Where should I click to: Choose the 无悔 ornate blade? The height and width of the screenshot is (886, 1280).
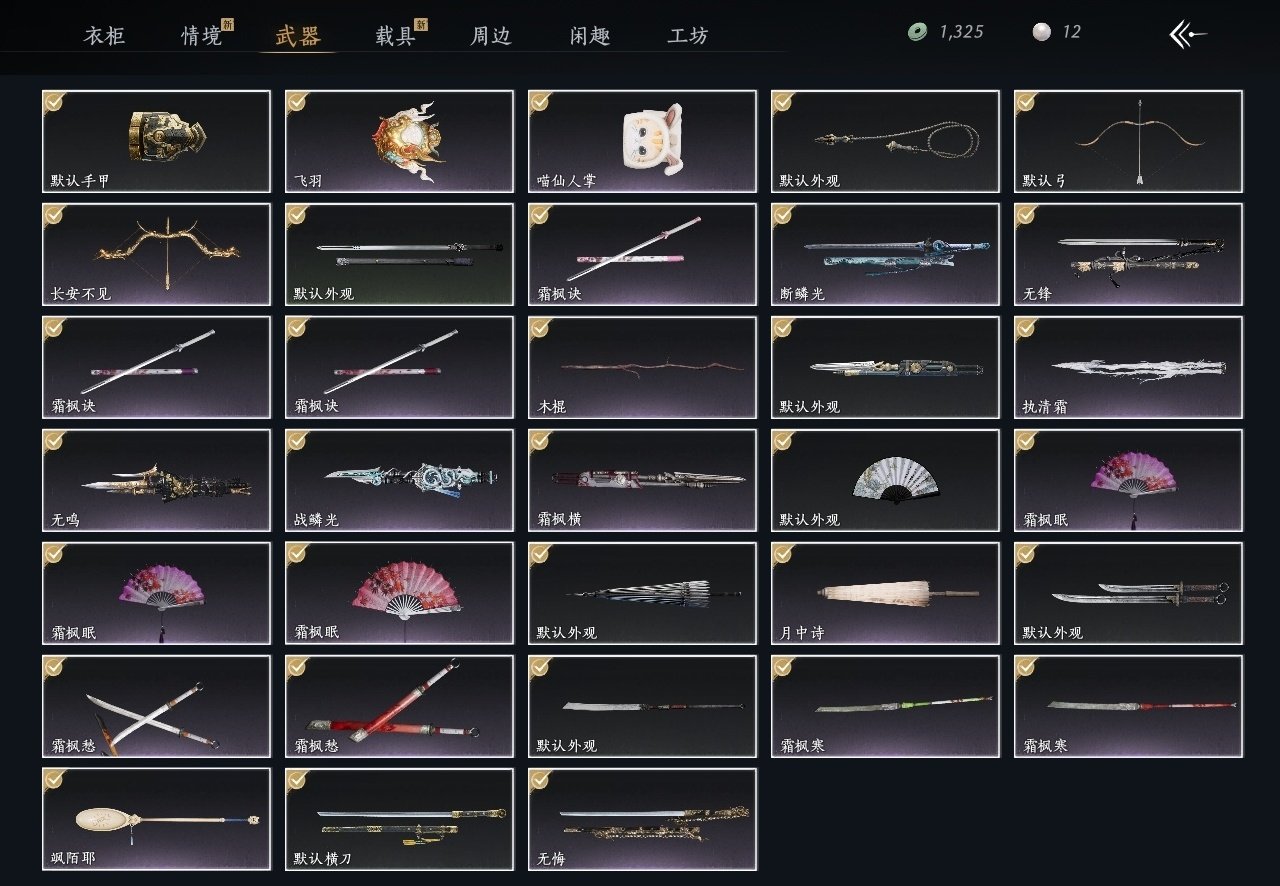pyautogui.click(x=642, y=819)
